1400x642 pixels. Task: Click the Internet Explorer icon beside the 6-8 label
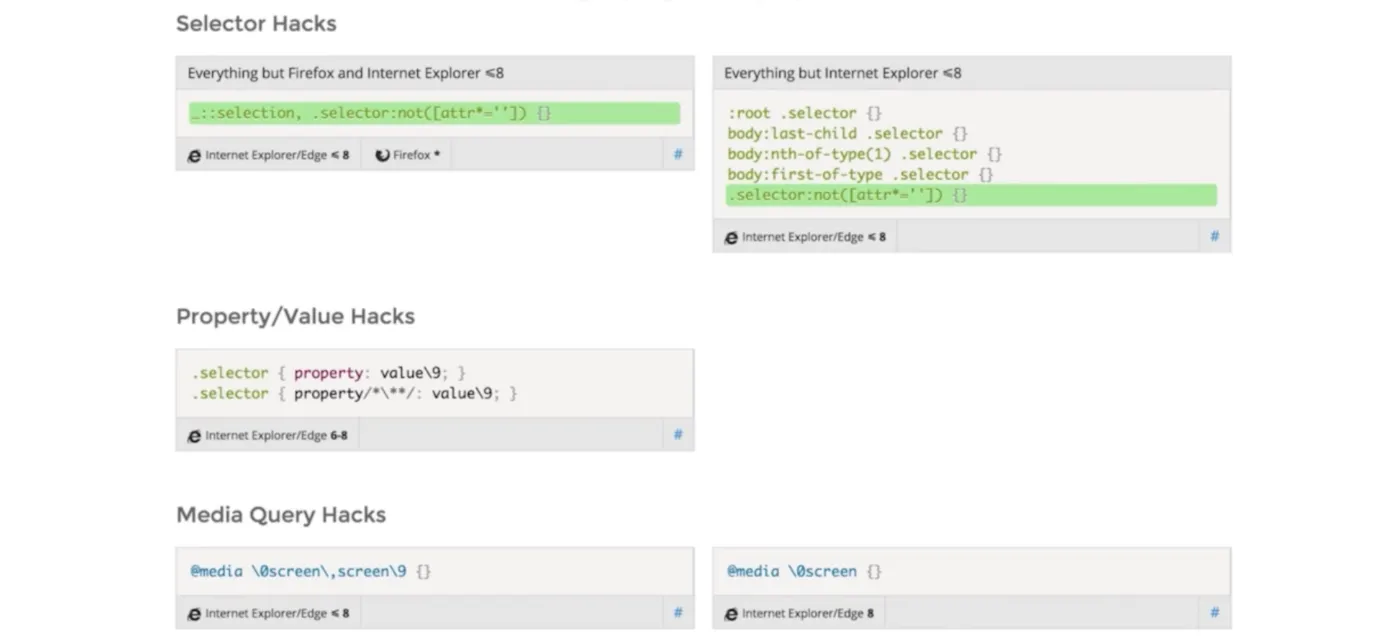click(x=194, y=436)
